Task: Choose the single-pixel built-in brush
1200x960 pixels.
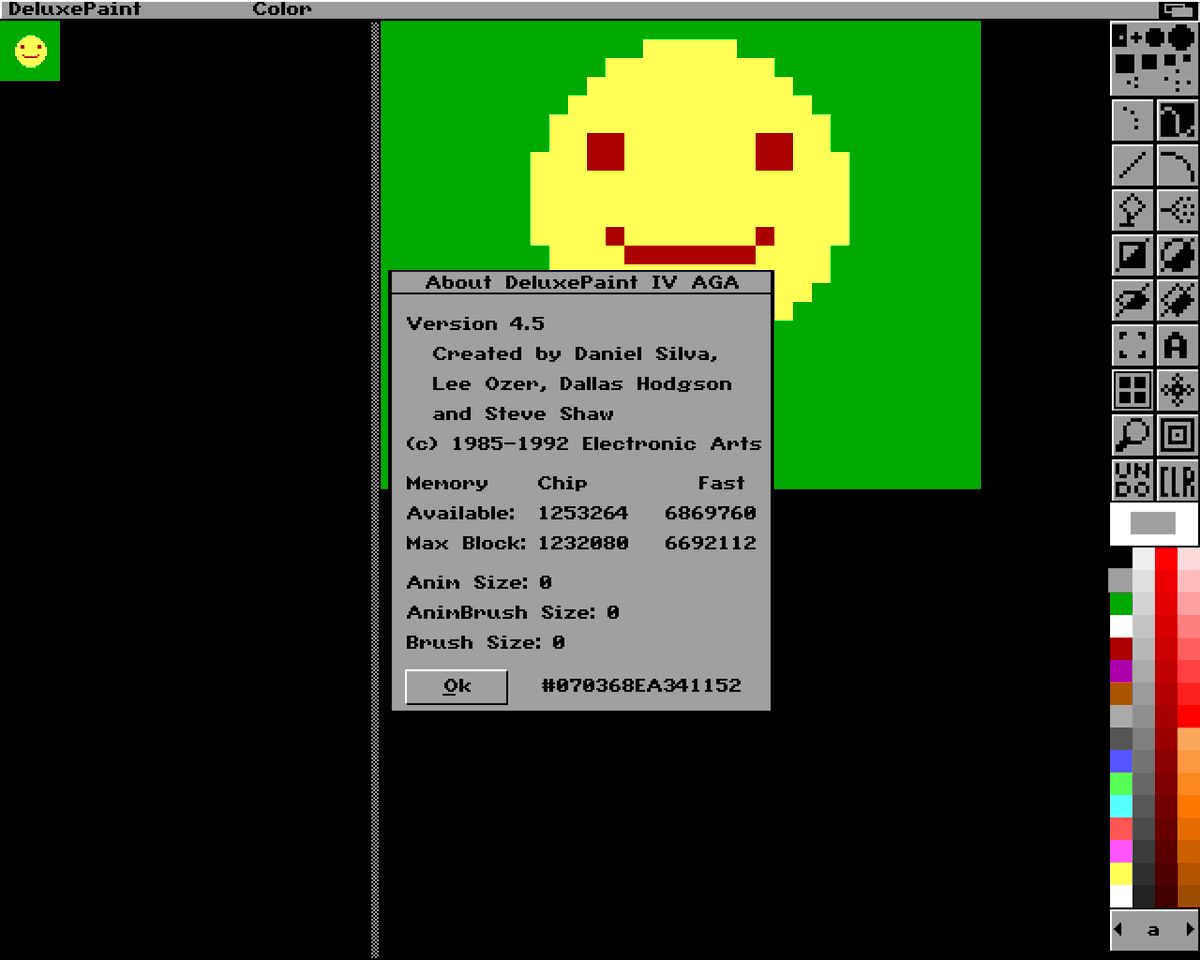Action: (x=1120, y=38)
